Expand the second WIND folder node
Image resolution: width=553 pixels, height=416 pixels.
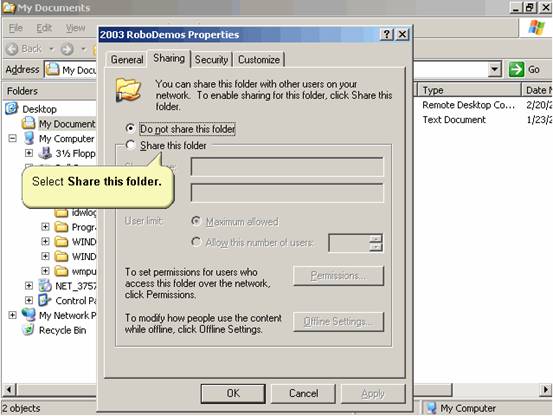click(x=45, y=256)
